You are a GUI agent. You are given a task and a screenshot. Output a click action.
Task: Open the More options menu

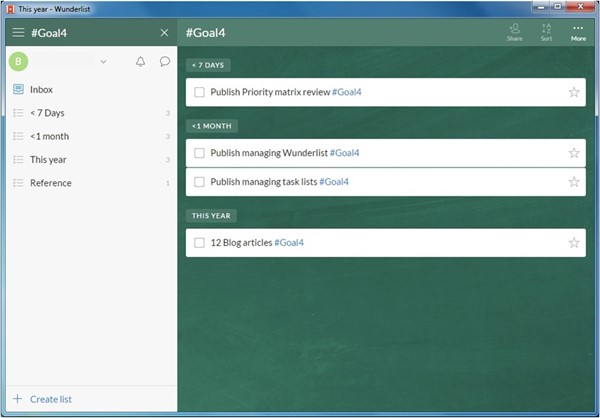[578, 33]
